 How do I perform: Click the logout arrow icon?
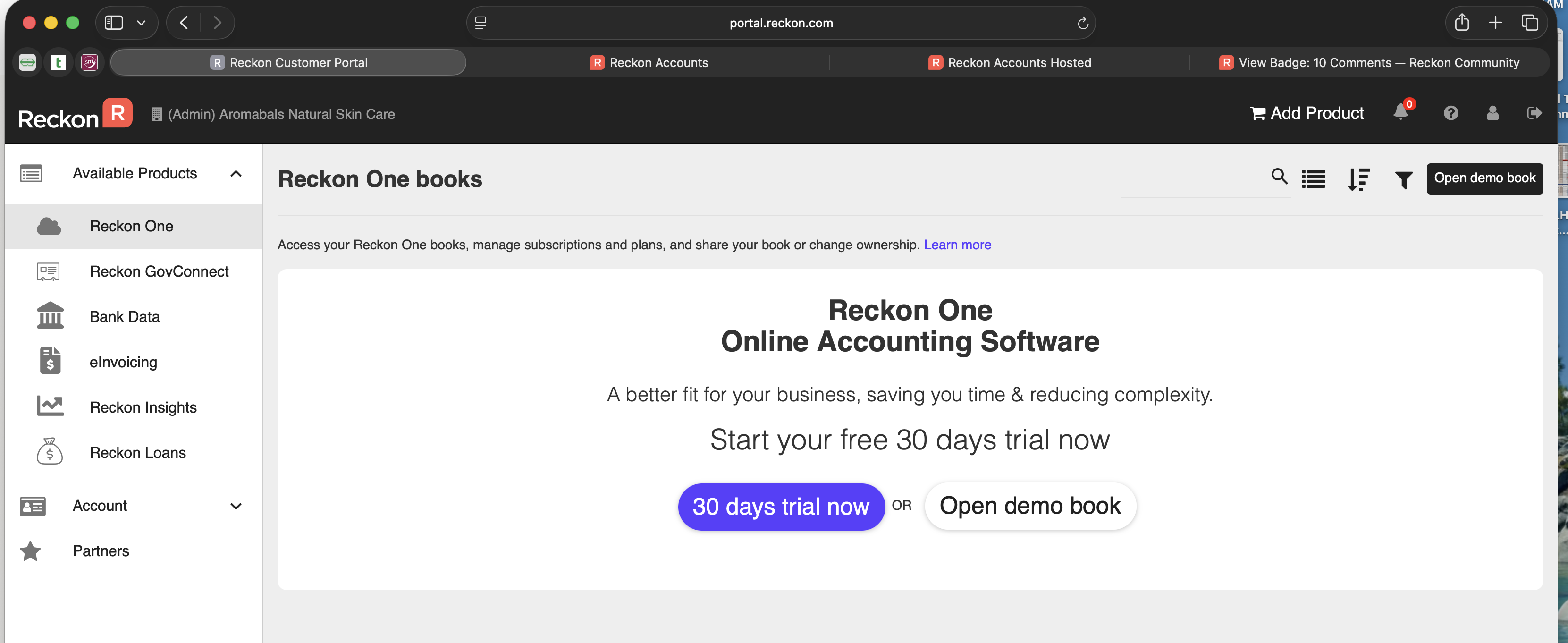[x=1534, y=113]
